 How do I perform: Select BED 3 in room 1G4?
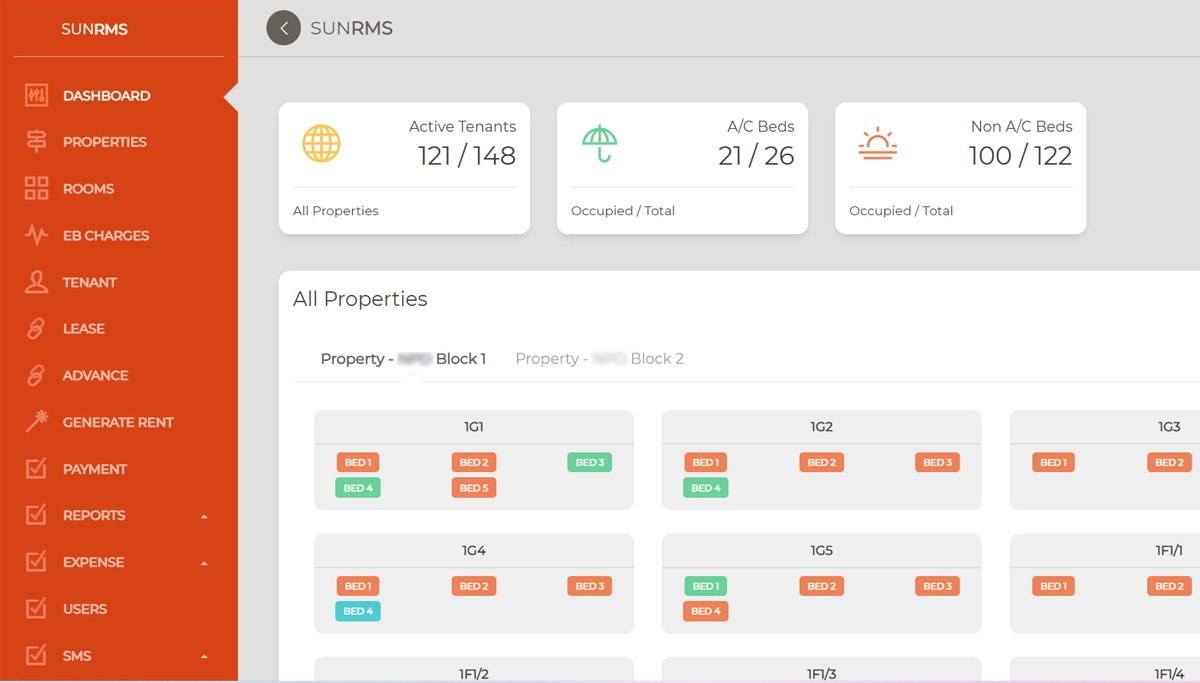[590, 586]
